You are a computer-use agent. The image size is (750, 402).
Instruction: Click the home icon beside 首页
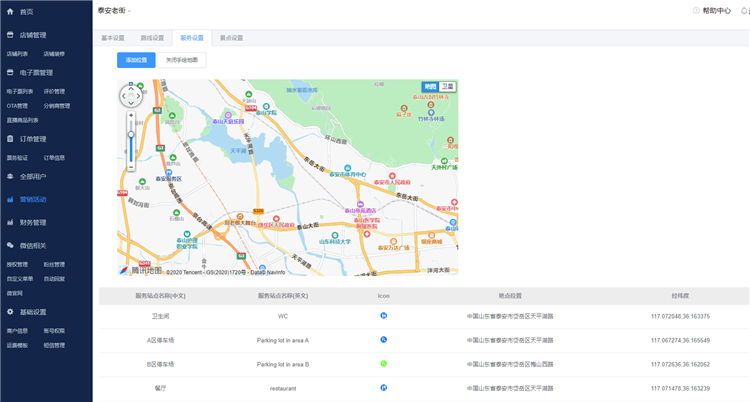[10, 11]
